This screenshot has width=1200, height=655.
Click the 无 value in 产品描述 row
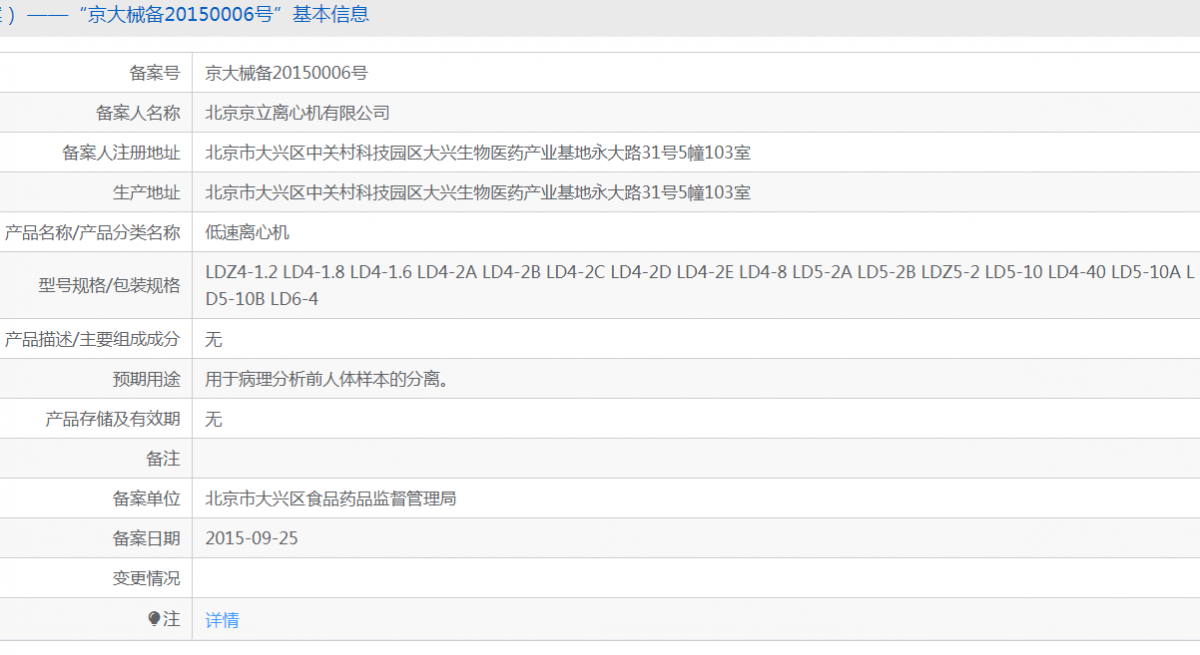(213, 339)
